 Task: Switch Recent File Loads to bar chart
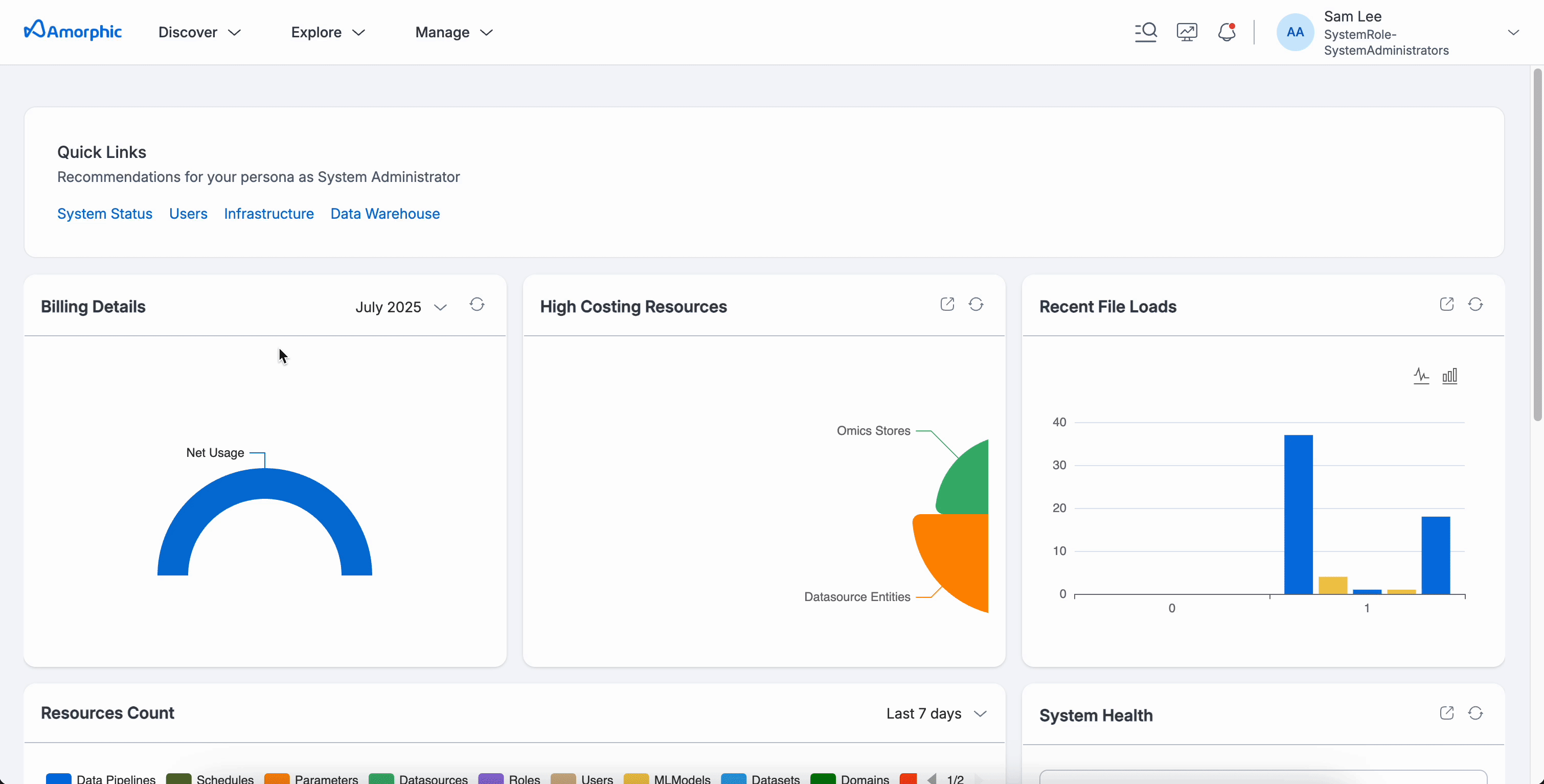tap(1449, 376)
